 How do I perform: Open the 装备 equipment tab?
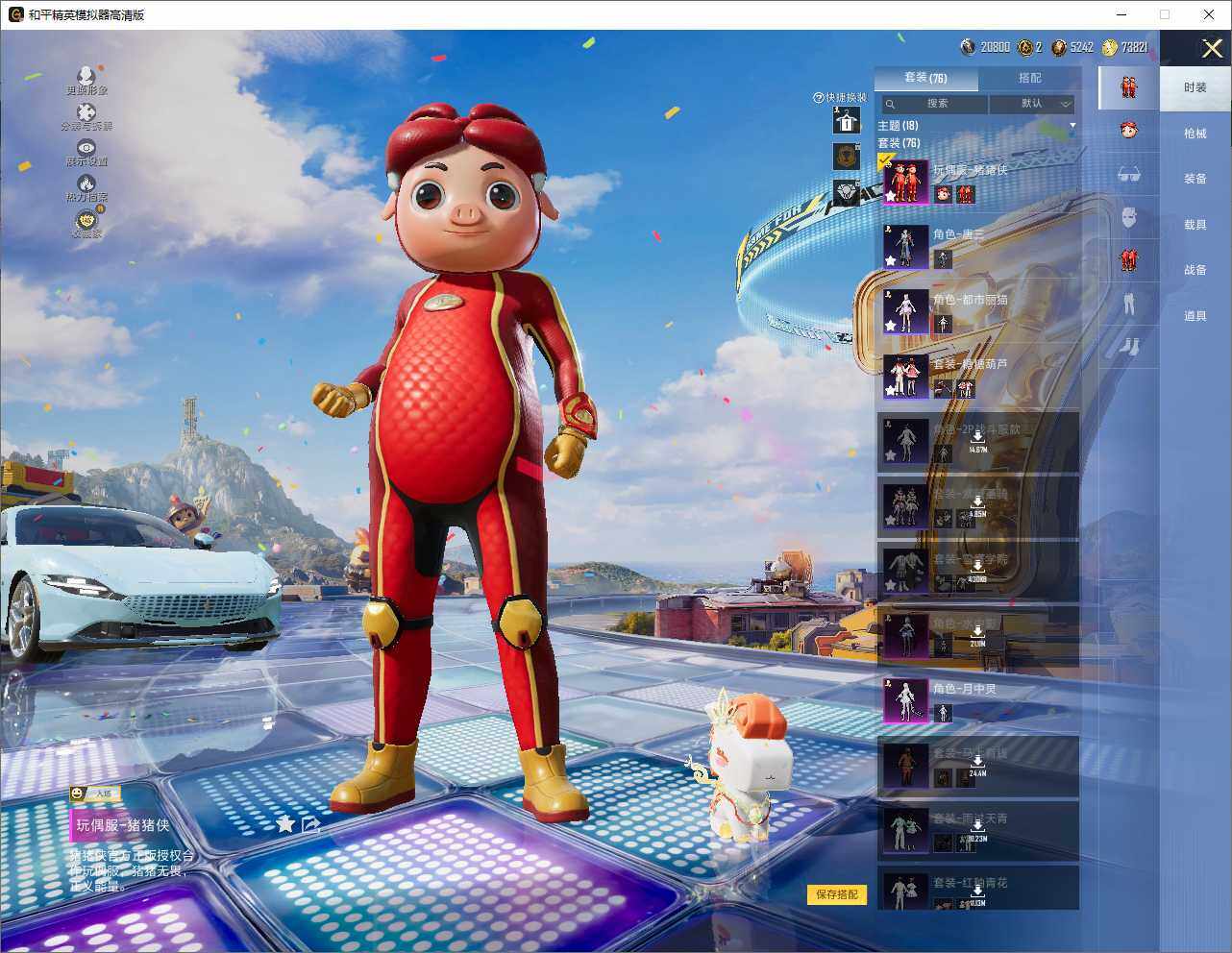point(1195,179)
